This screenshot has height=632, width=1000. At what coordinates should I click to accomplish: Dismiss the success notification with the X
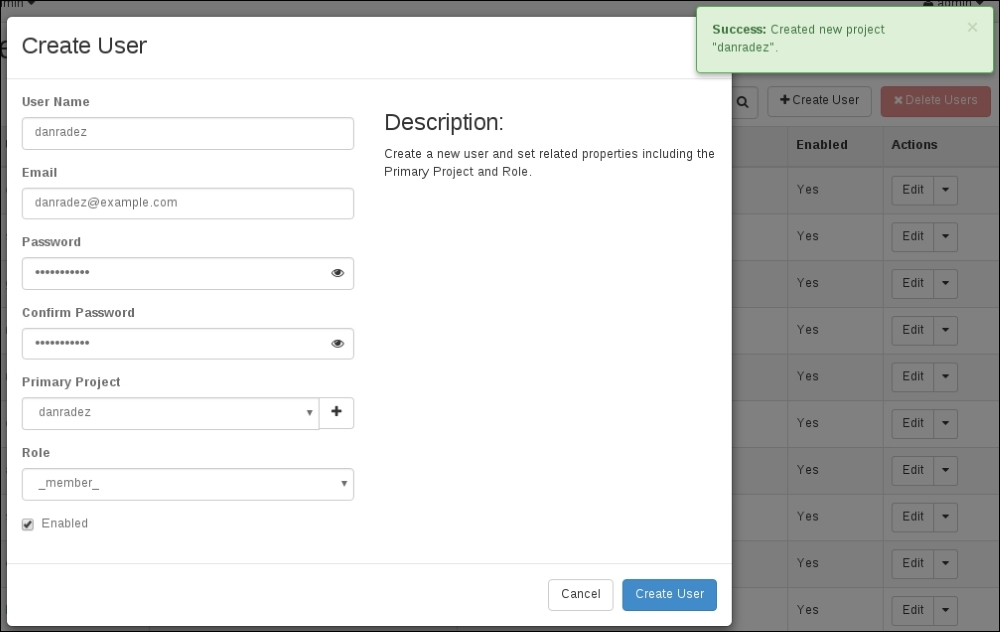[972, 28]
